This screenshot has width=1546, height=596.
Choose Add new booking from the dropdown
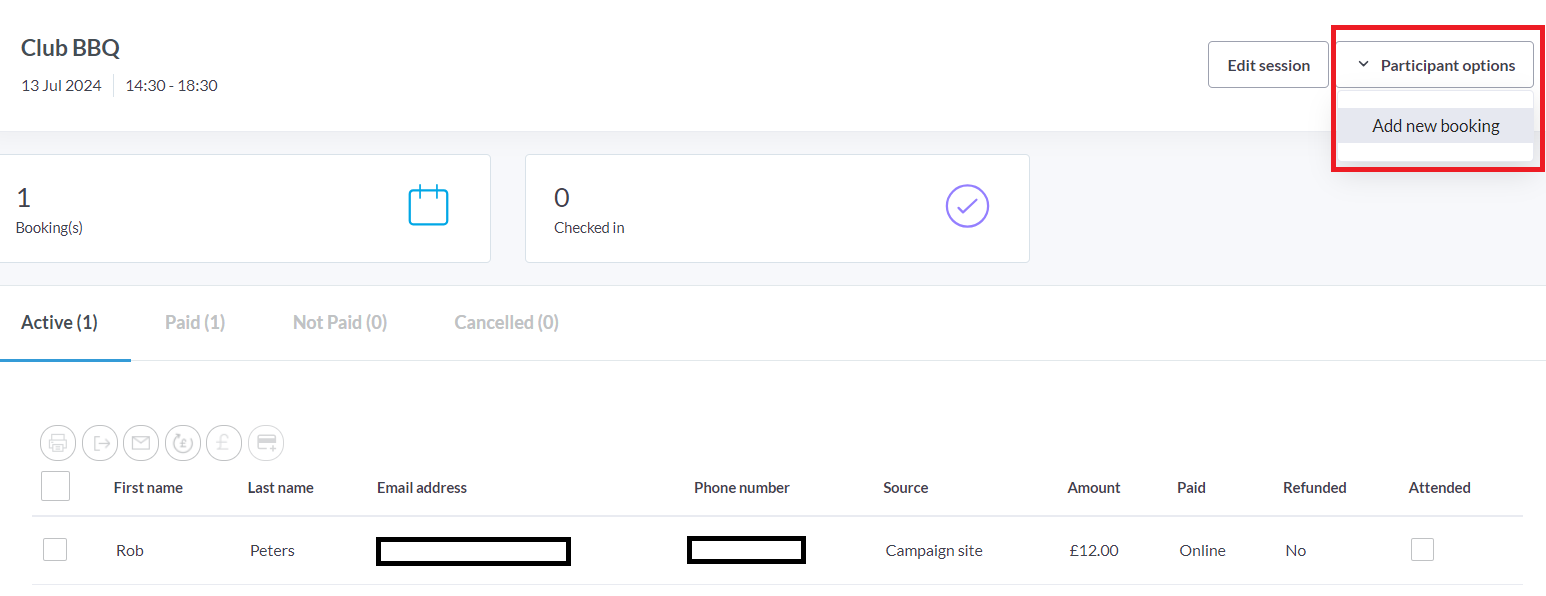(1435, 126)
